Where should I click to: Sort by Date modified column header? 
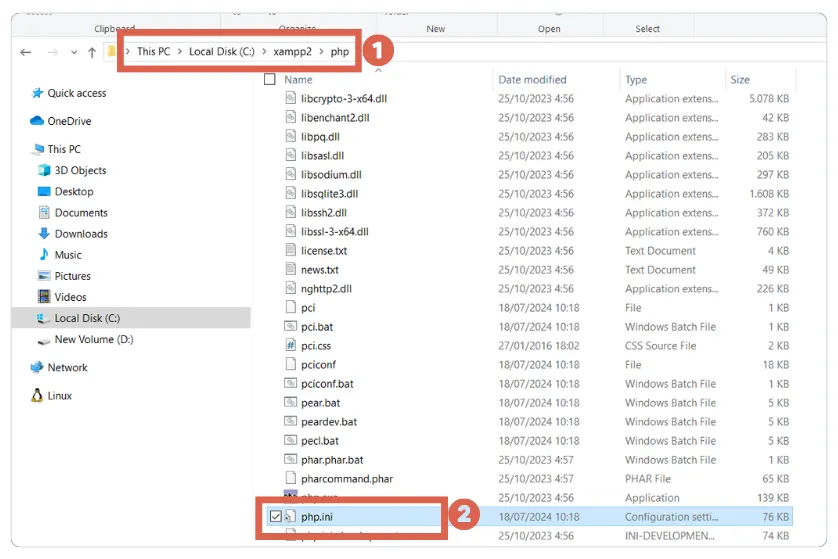coord(532,79)
